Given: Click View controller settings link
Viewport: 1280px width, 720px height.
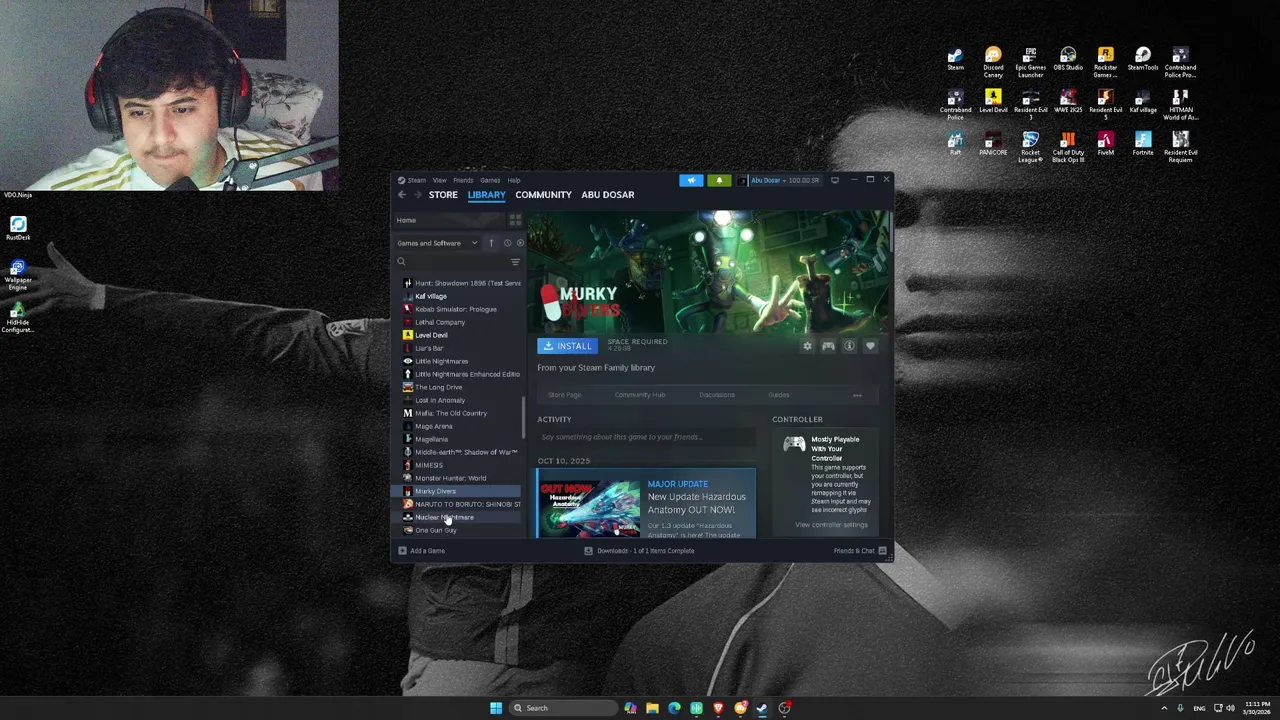Looking at the screenshot, I should tap(831, 525).
